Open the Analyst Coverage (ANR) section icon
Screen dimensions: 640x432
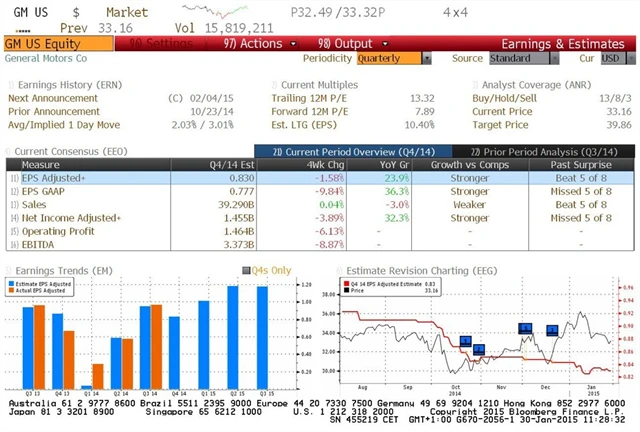click(x=476, y=85)
